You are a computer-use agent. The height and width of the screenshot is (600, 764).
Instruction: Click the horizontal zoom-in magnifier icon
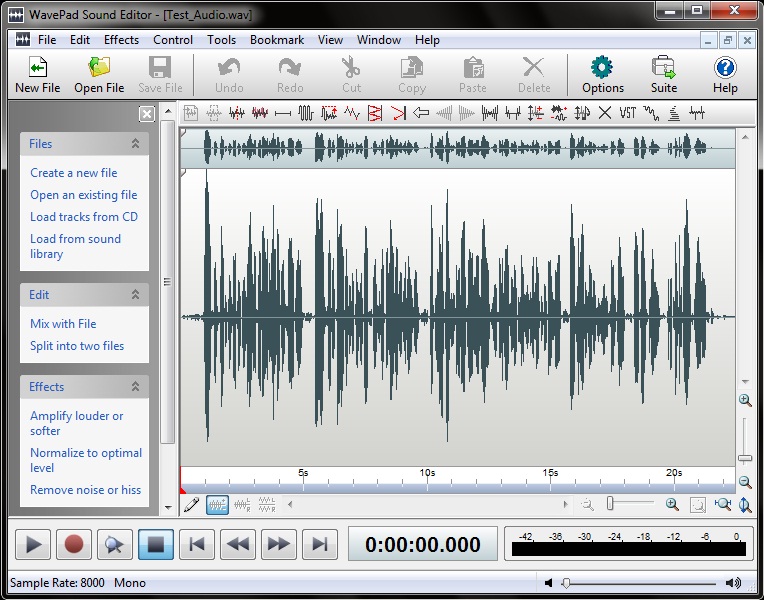[672, 504]
